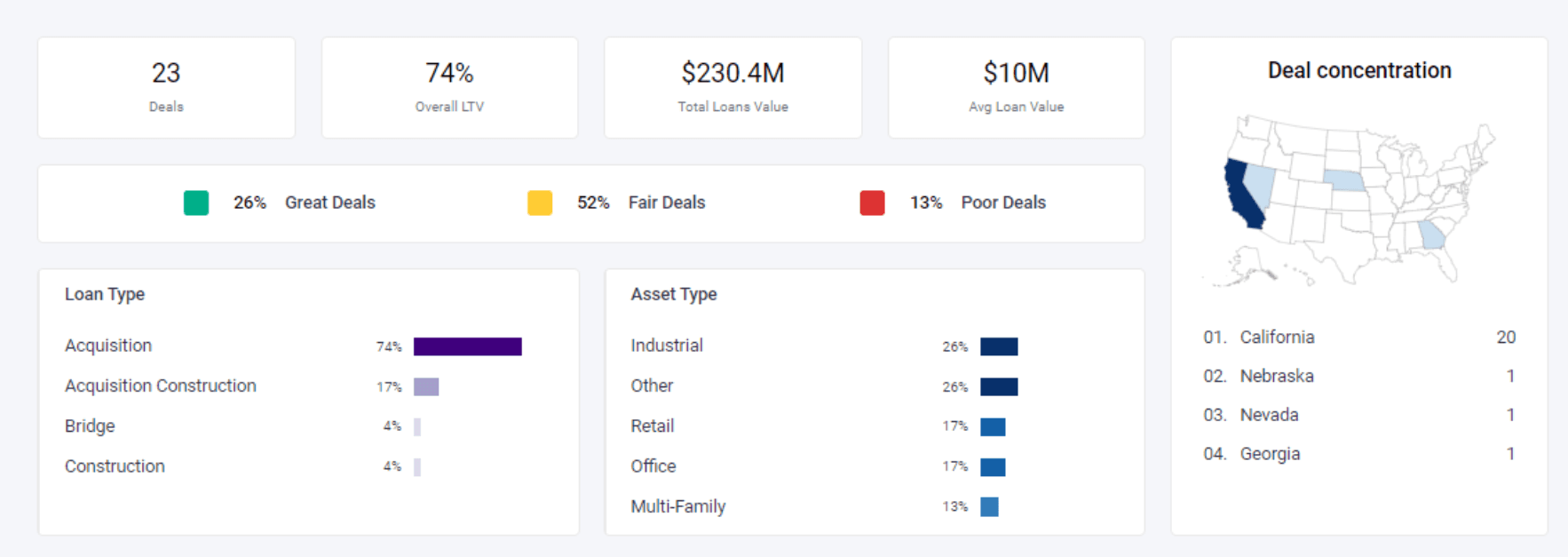Screen dimensions: 1568x557
Task: Click the green Great Deals color square
Action: point(196,203)
